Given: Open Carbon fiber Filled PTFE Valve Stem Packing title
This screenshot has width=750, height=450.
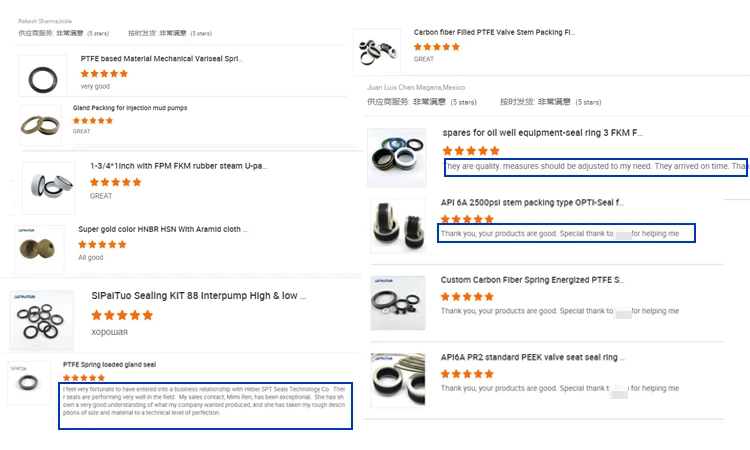Looking at the screenshot, I should click(x=494, y=32).
